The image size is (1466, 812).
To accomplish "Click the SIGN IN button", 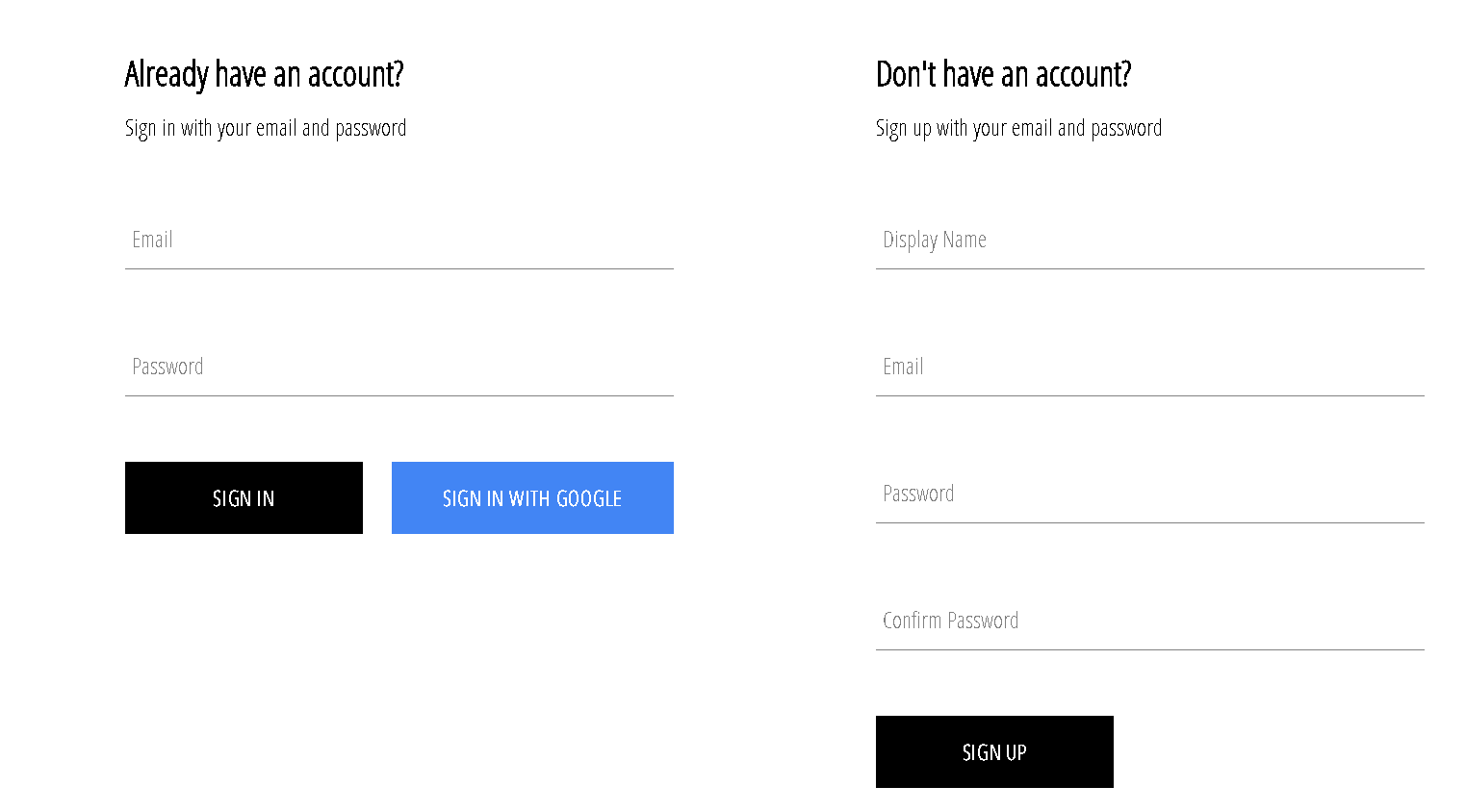I will (244, 497).
